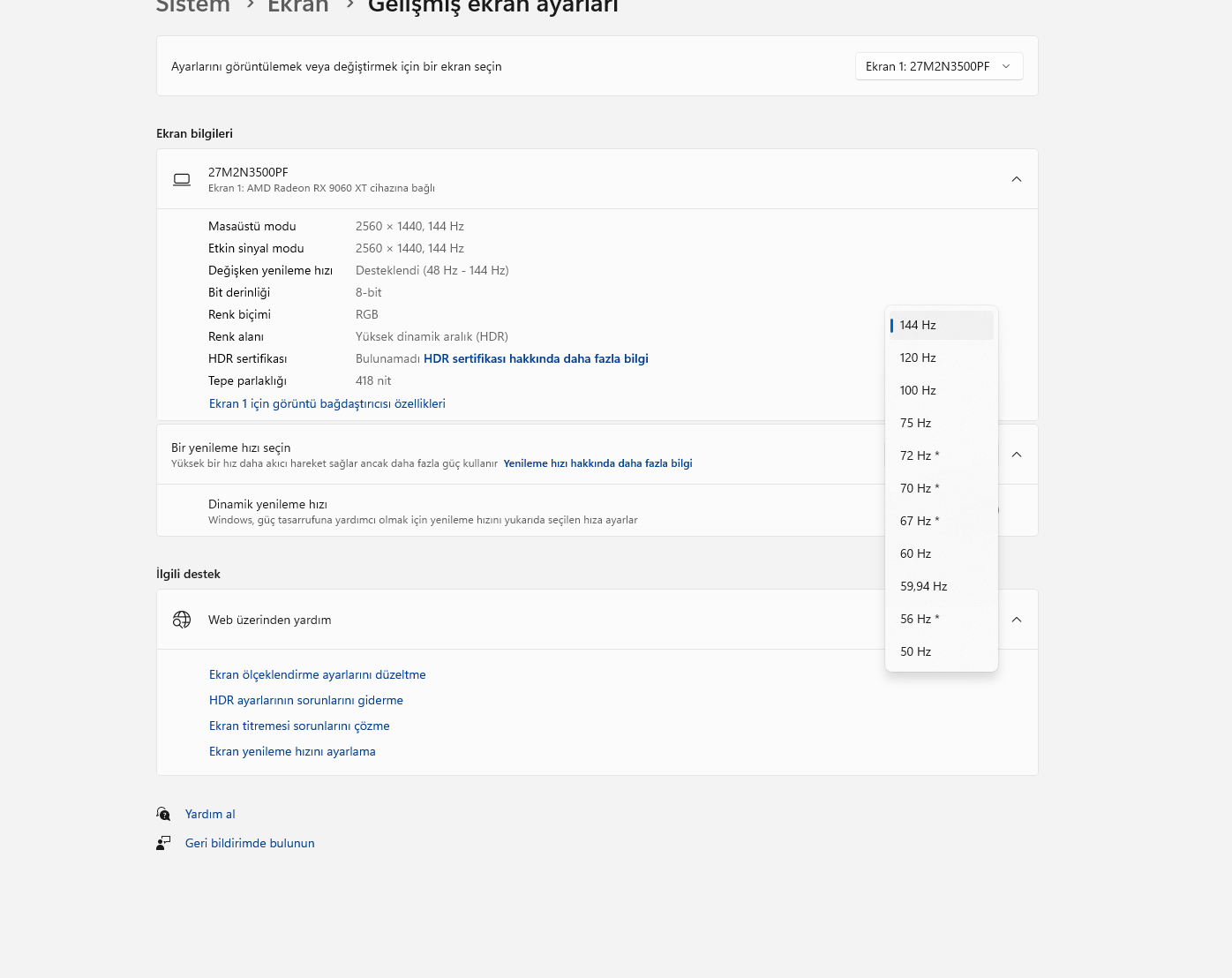Click the Geri bildirimde bulunun link
Image resolution: width=1232 pixels, height=978 pixels.
250,843
